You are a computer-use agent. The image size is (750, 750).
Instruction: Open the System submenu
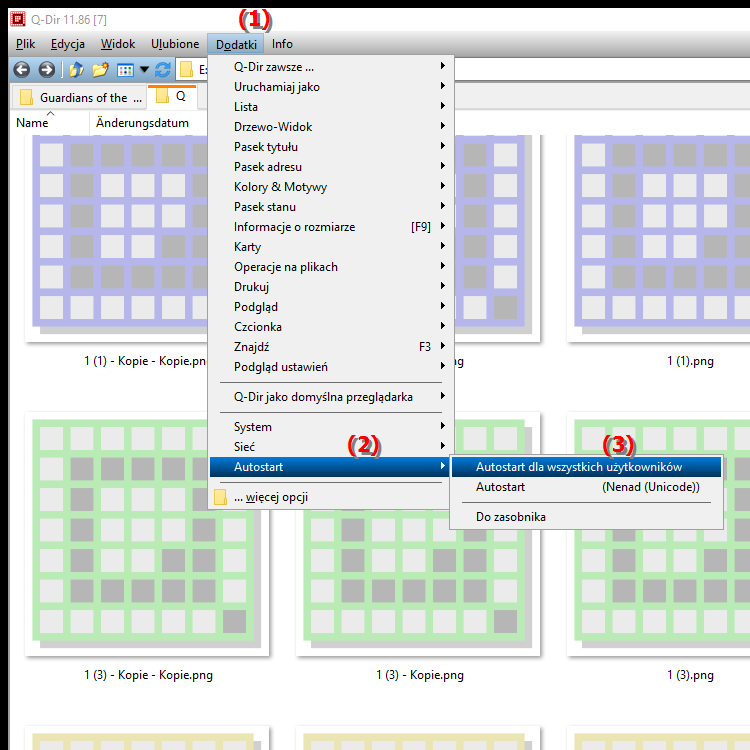pyautogui.click(x=331, y=427)
